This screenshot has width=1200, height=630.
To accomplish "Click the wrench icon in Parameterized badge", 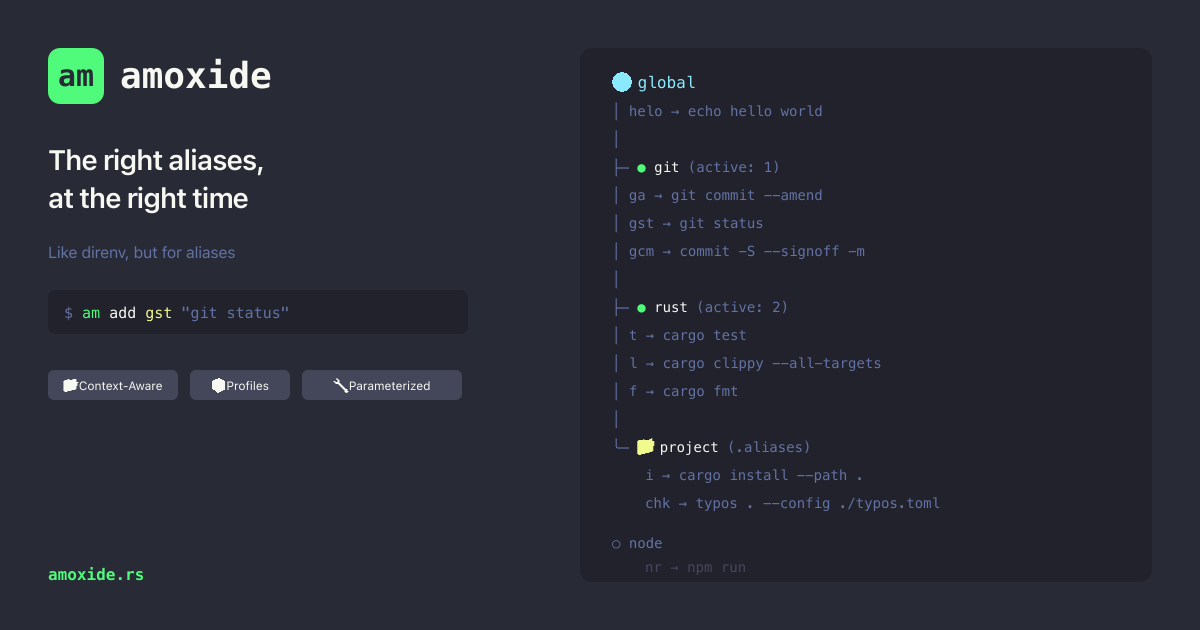I will [x=340, y=385].
